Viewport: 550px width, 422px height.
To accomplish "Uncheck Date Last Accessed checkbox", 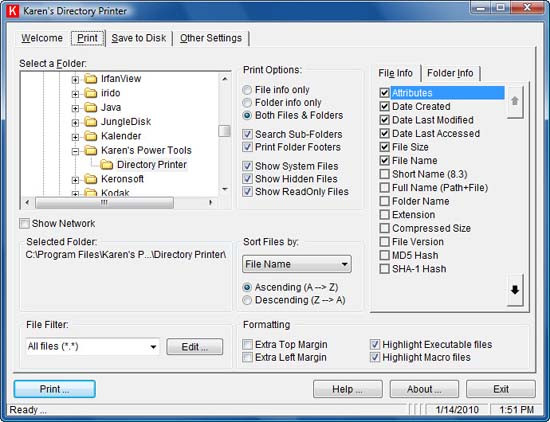I will pyautogui.click(x=384, y=133).
